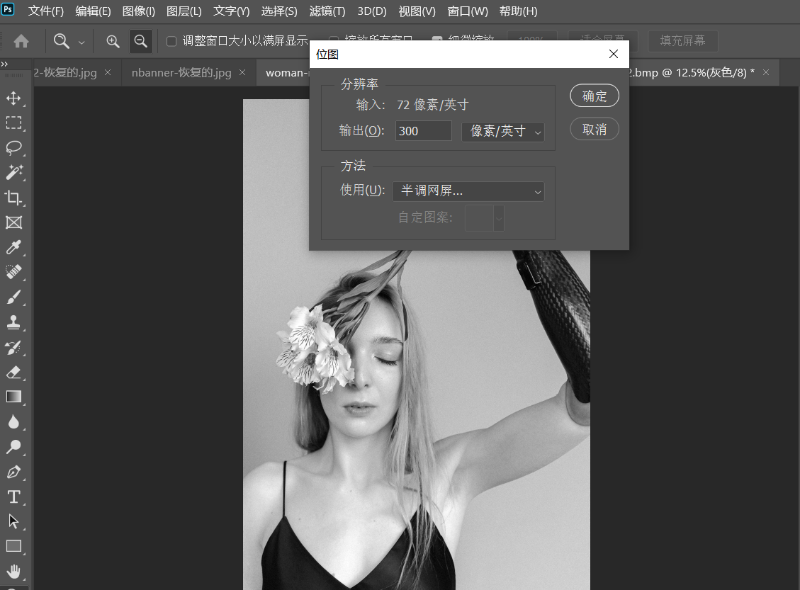Enable resize window to fit checkbox

click(x=171, y=41)
